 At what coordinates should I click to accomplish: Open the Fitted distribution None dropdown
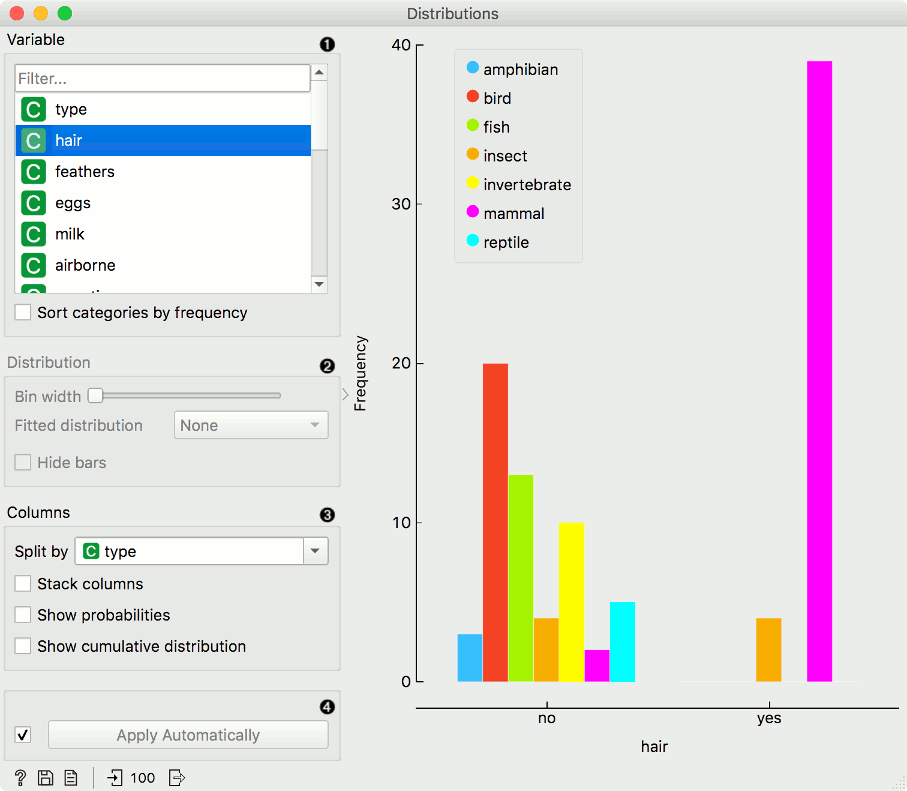coord(251,425)
